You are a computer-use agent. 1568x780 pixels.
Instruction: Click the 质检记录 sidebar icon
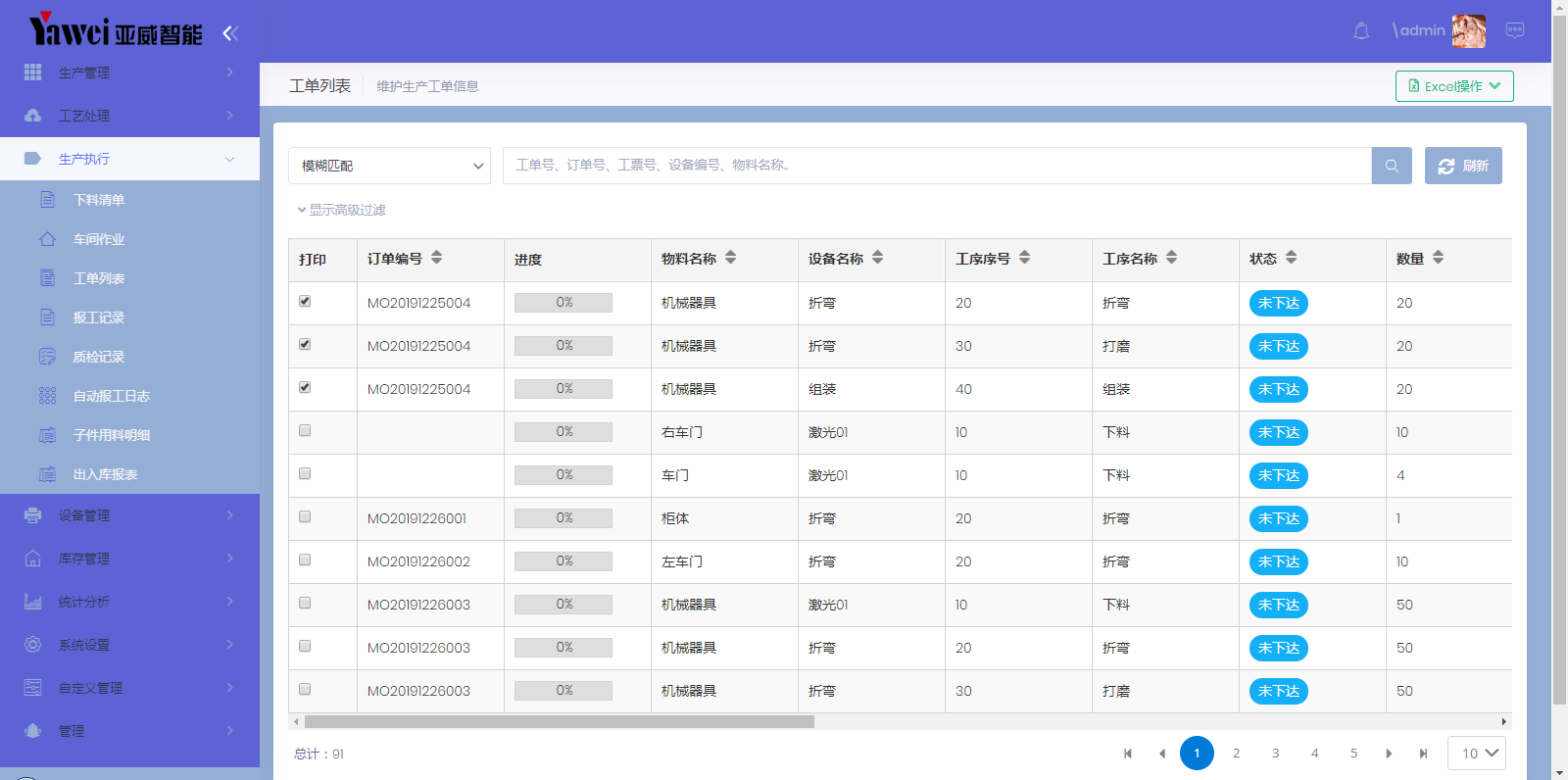click(x=47, y=357)
